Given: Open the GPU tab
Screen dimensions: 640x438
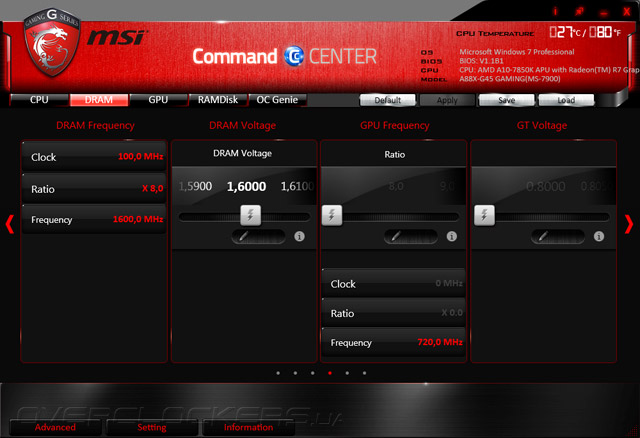Looking at the screenshot, I should click(158, 100).
